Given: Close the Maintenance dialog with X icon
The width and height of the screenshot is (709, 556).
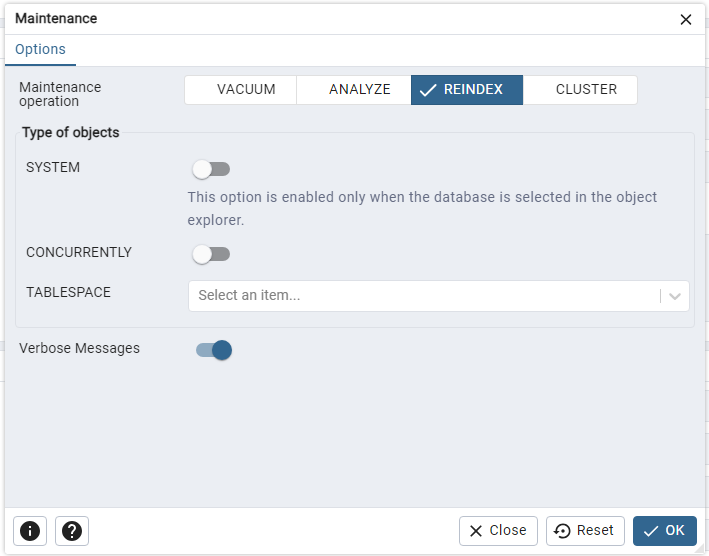Looking at the screenshot, I should pos(685,19).
